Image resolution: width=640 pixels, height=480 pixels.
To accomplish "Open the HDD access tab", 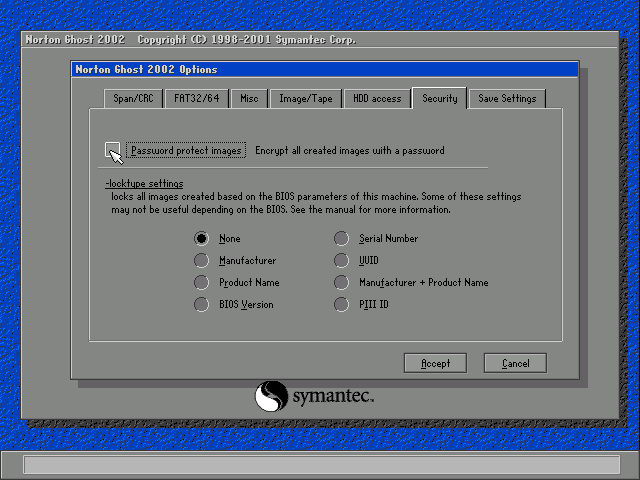I will tap(377, 98).
